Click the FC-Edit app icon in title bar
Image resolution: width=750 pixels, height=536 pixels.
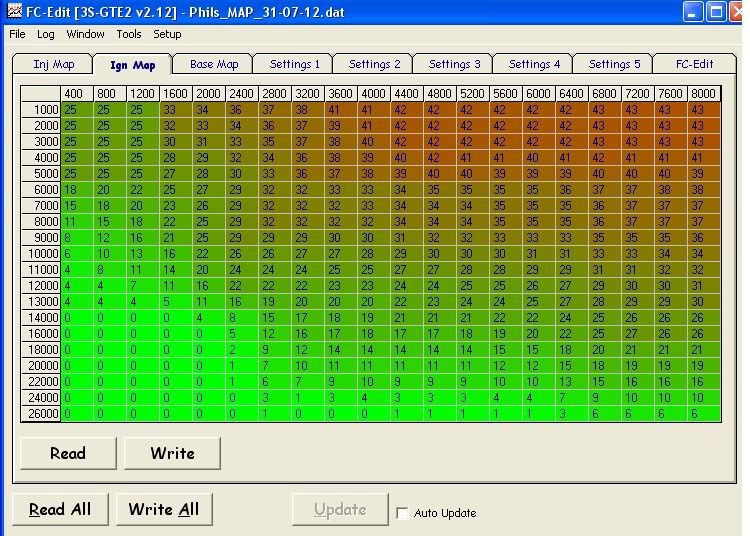(x=13, y=12)
